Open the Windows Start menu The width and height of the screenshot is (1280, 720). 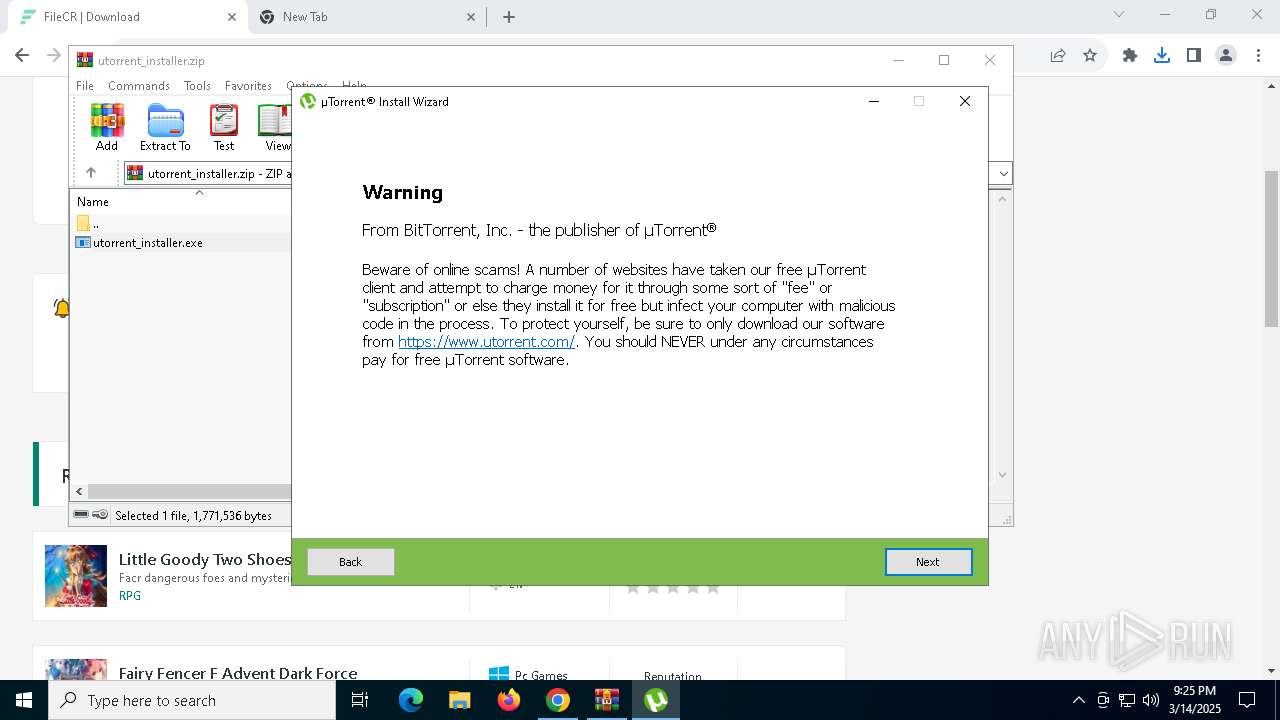pos(24,700)
